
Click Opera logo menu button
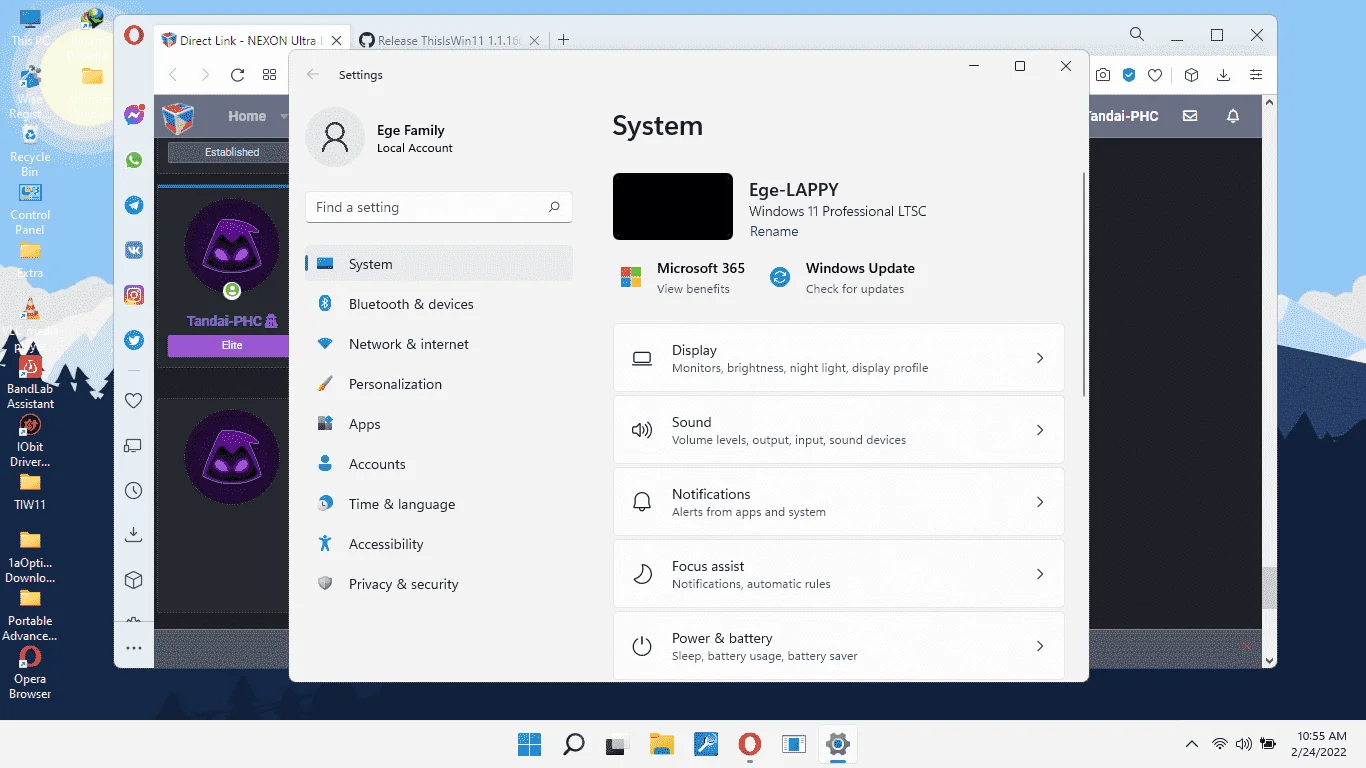tap(133, 36)
